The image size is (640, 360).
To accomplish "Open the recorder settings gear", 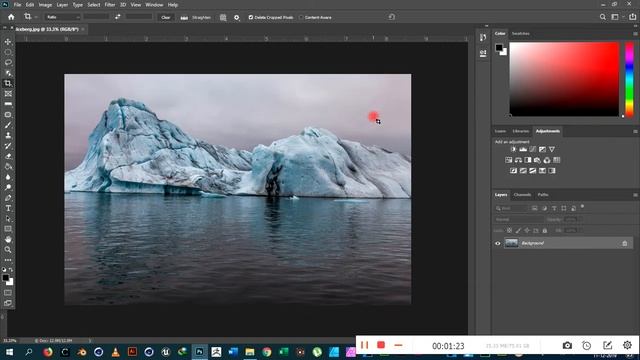I will pos(627,345).
